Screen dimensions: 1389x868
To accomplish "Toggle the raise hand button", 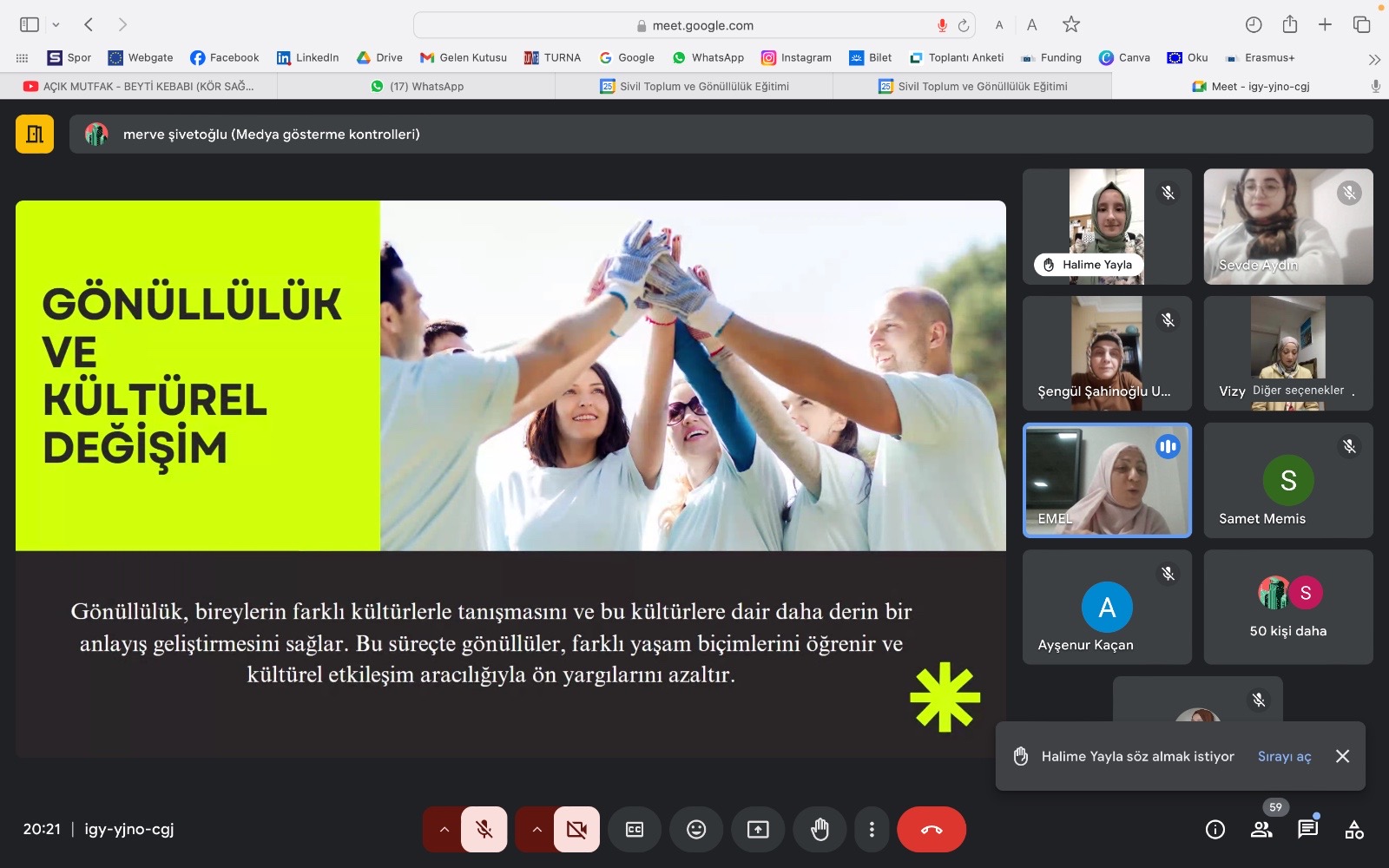I will click(820, 830).
